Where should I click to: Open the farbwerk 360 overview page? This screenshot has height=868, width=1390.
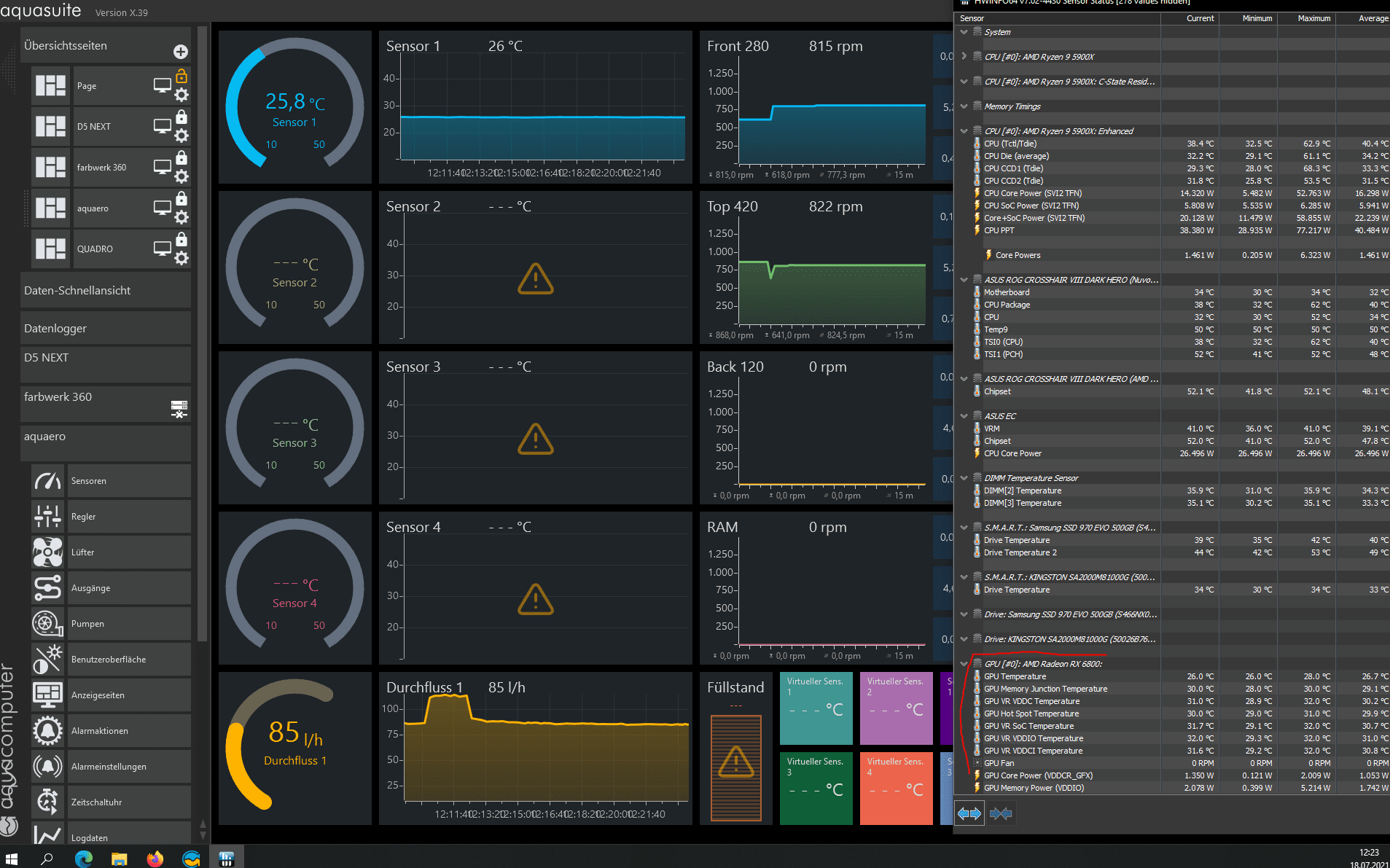pyautogui.click(x=51, y=168)
